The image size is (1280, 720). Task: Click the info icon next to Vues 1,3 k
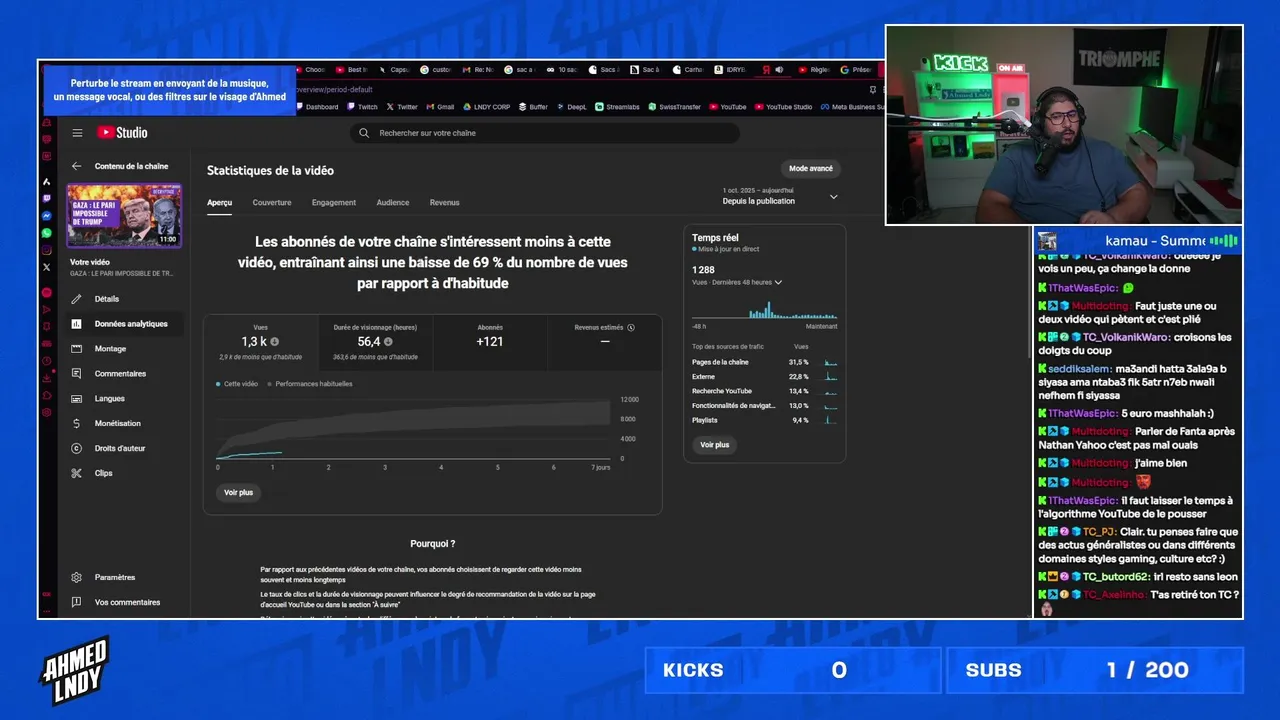coord(275,342)
